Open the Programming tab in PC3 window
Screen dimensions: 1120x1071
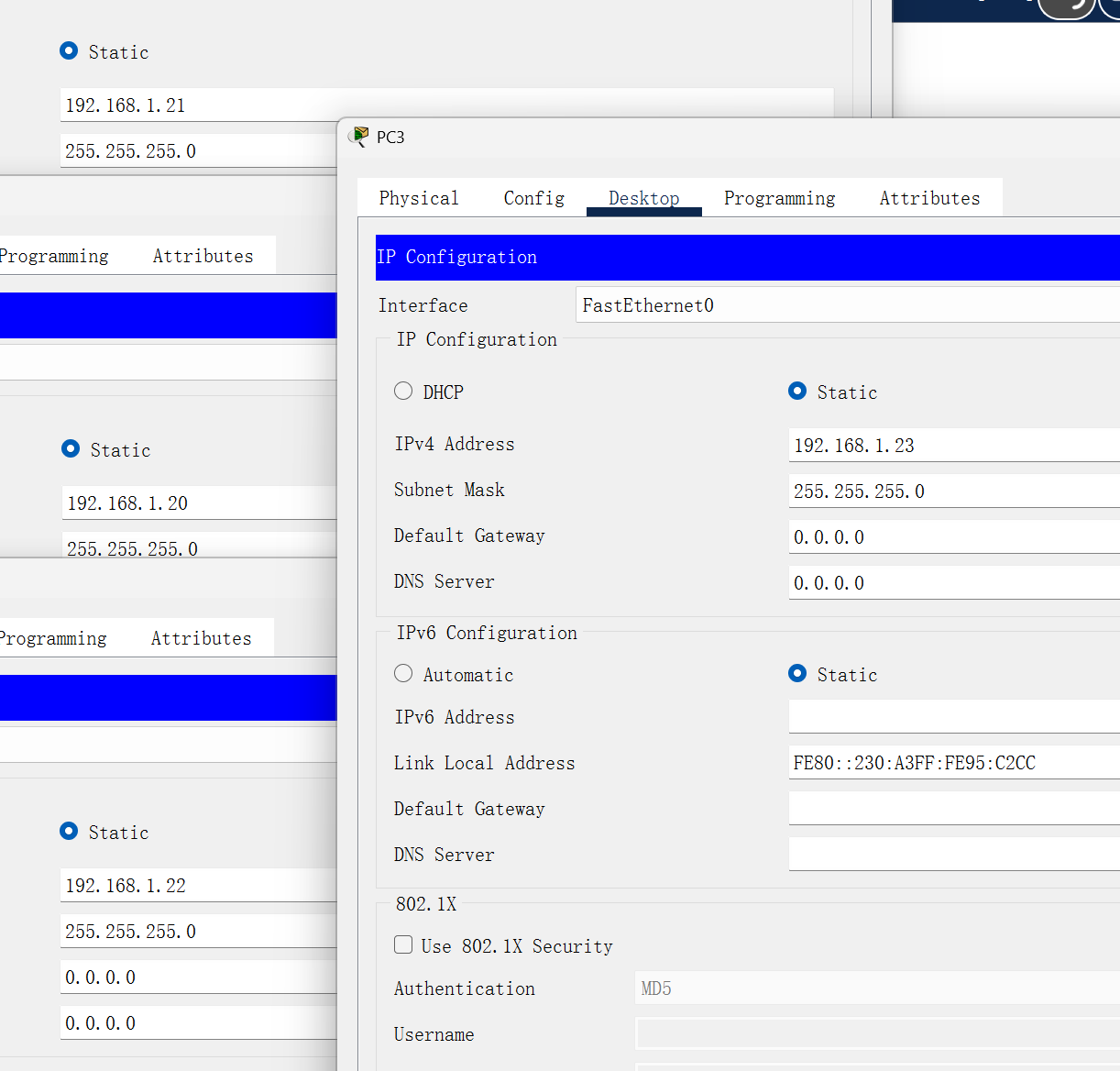coord(780,198)
